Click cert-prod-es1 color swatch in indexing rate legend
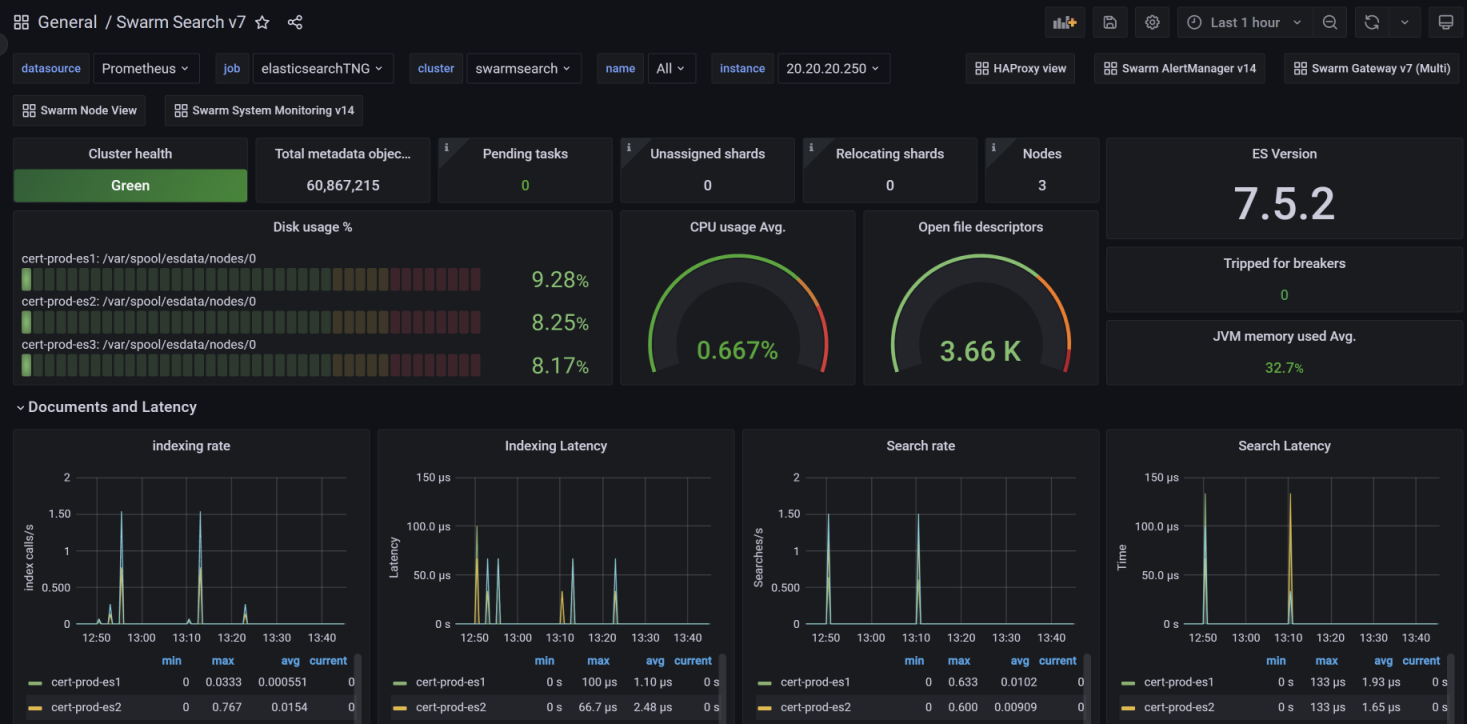1467x724 pixels. pyautogui.click(x=35, y=683)
